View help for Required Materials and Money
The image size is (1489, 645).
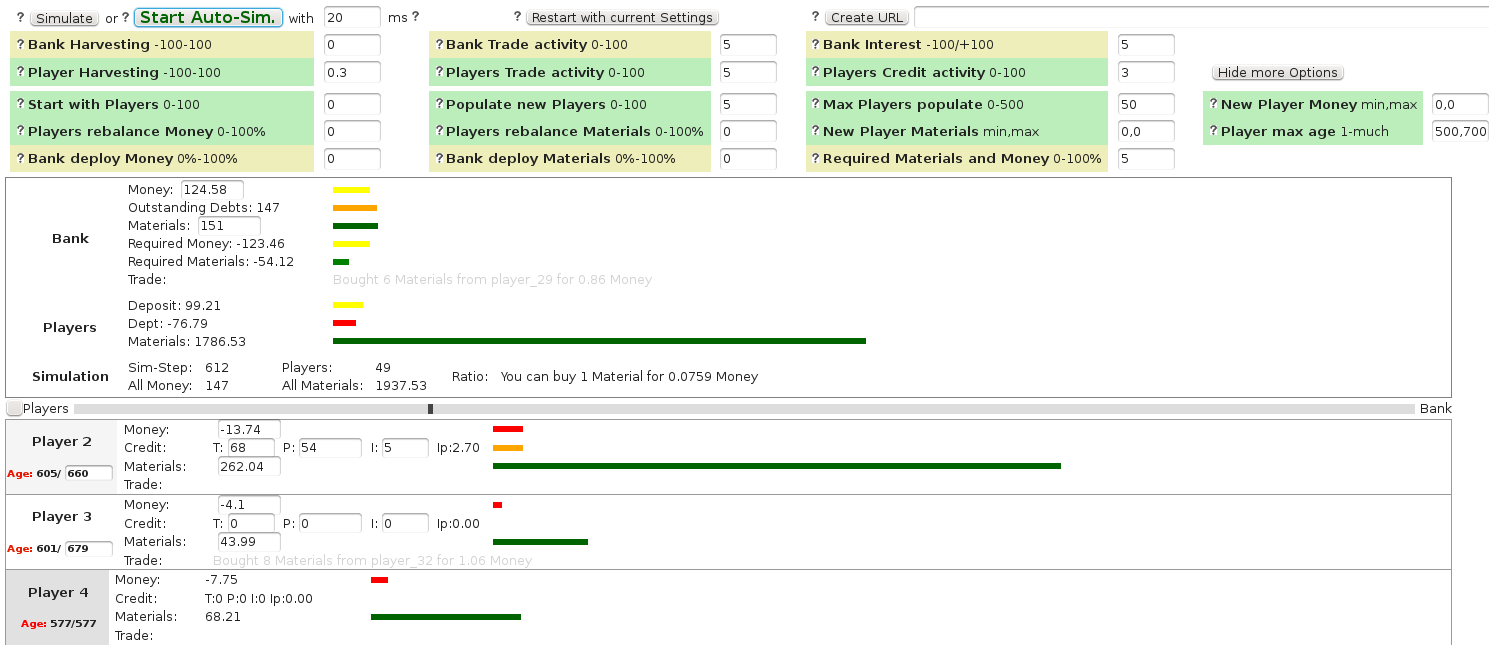[816, 158]
